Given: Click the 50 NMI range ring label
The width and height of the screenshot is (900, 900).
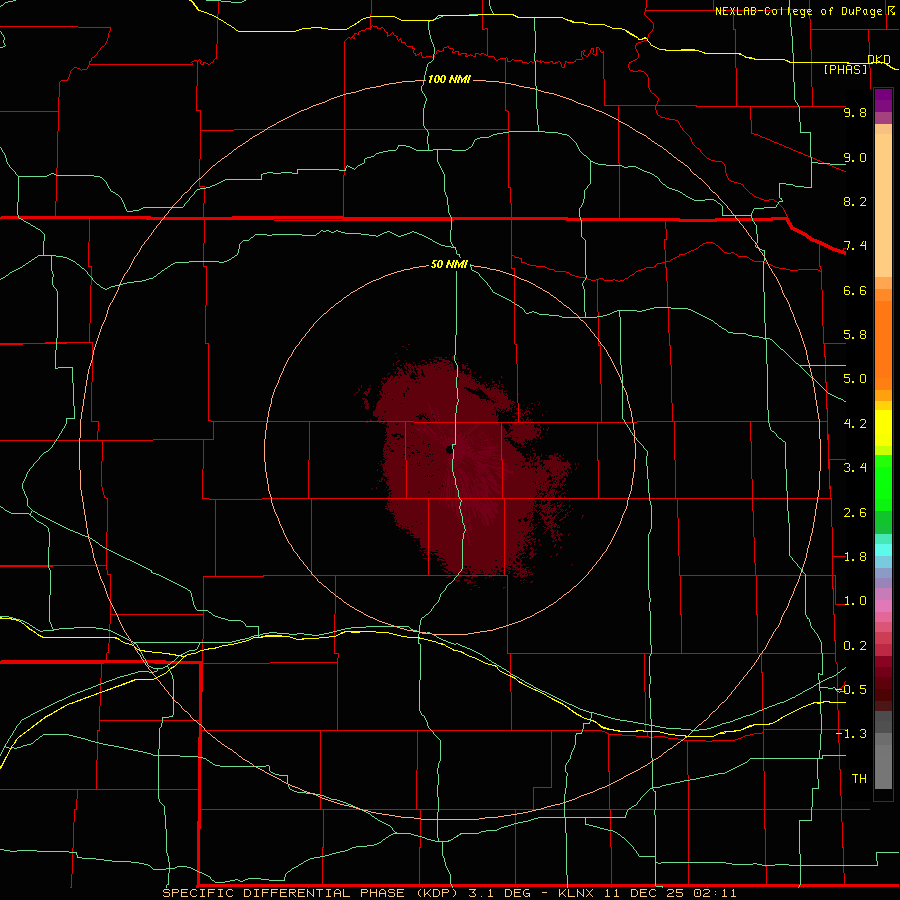Looking at the screenshot, I should 449,264.
